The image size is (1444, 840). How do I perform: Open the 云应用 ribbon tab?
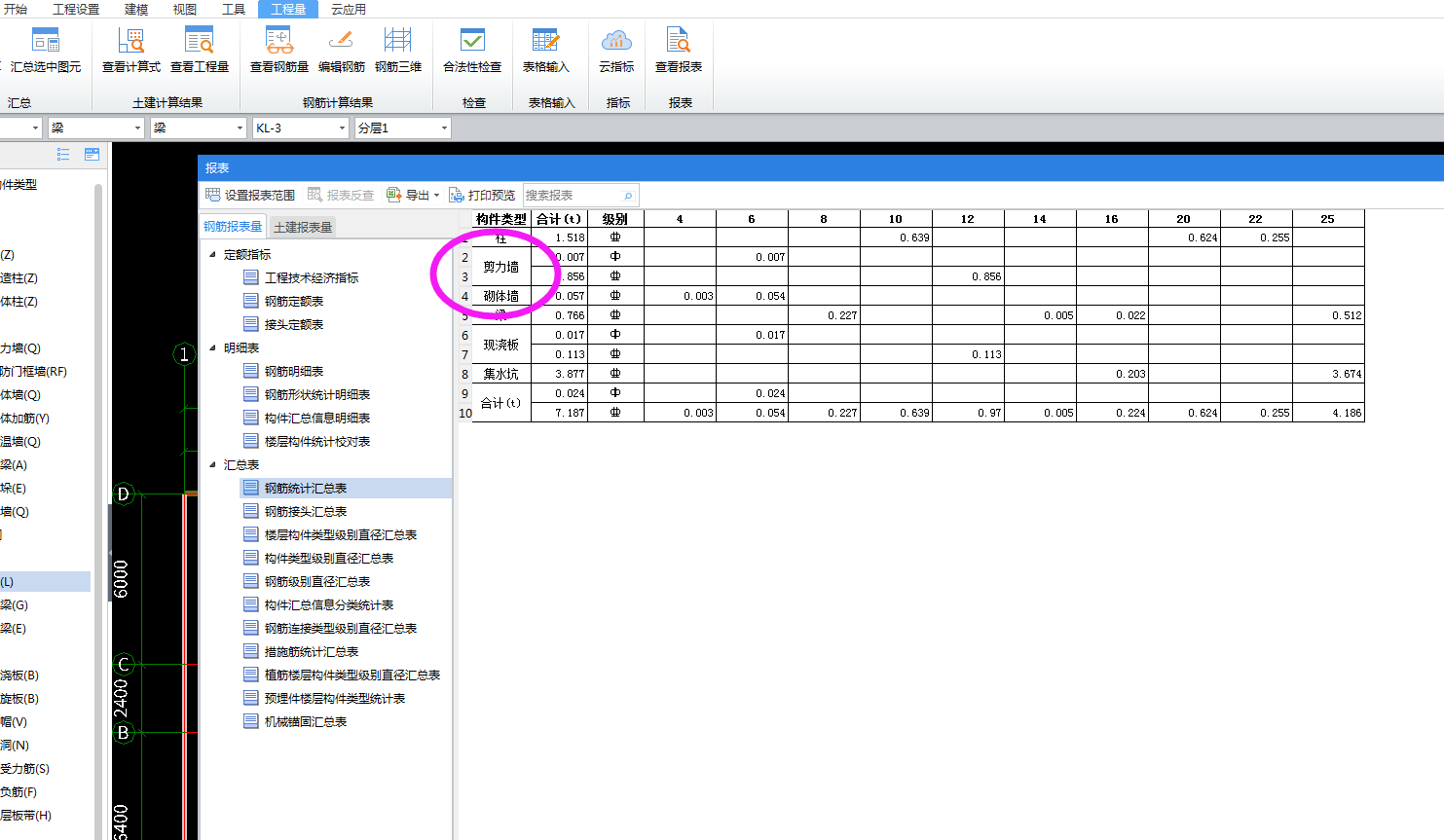(349, 9)
